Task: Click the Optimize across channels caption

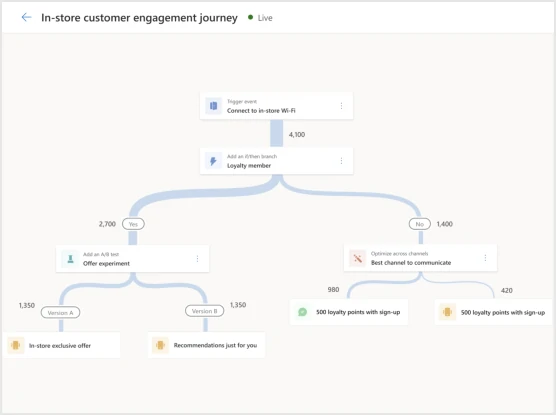Action: [400, 254]
